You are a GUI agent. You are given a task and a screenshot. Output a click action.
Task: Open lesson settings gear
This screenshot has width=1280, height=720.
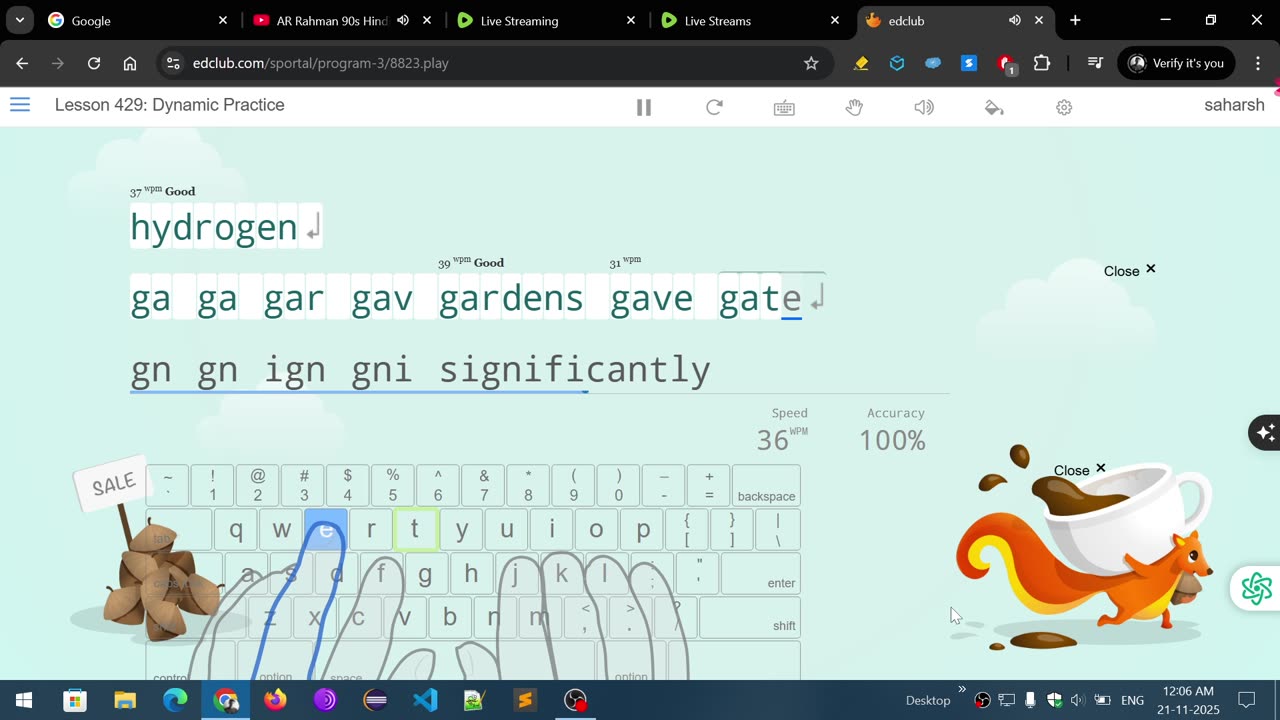(1064, 107)
